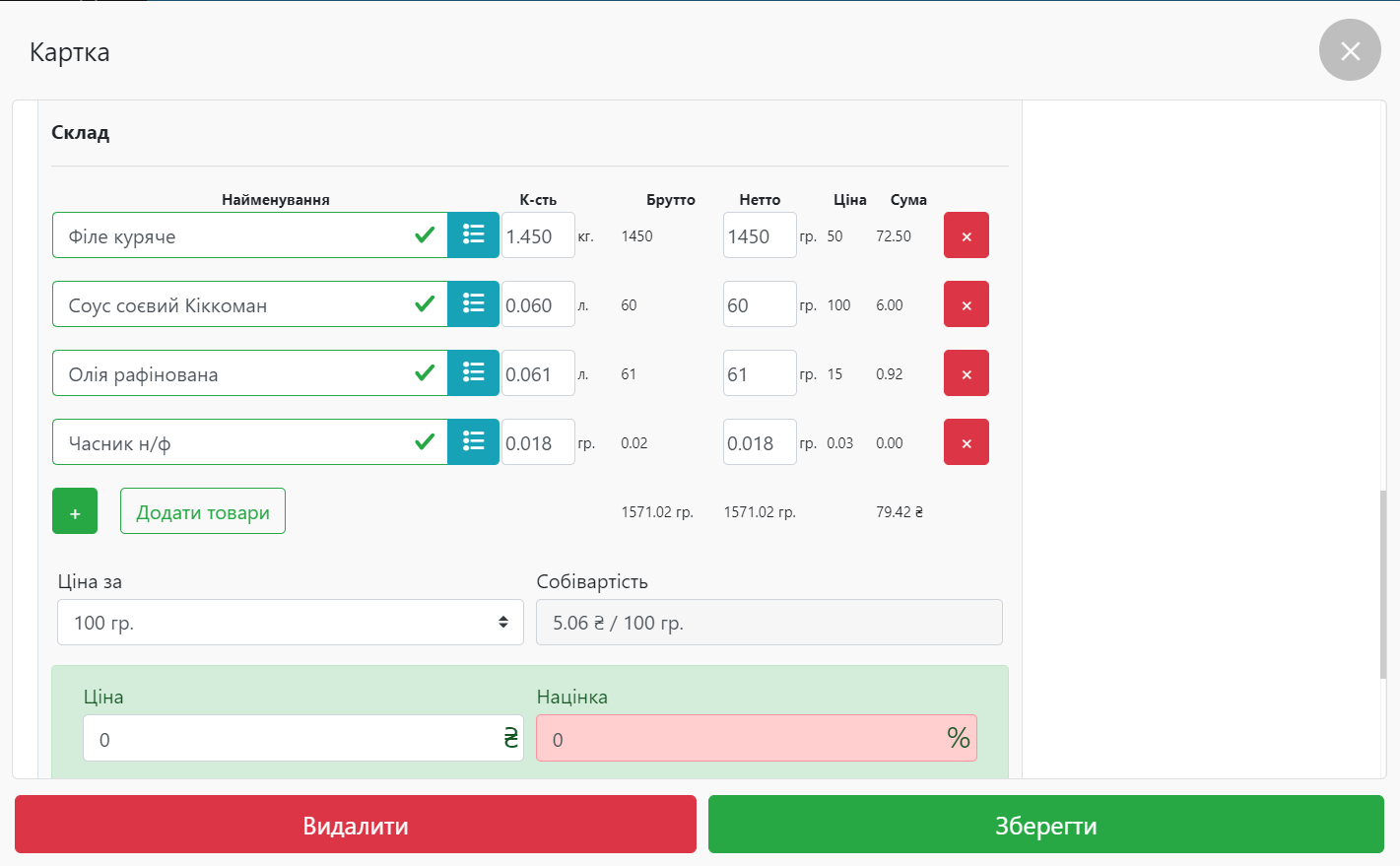The height and width of the screenshot is (866, 1400).
Task: Close the Картка dialog
Action: coord(1350,50)
